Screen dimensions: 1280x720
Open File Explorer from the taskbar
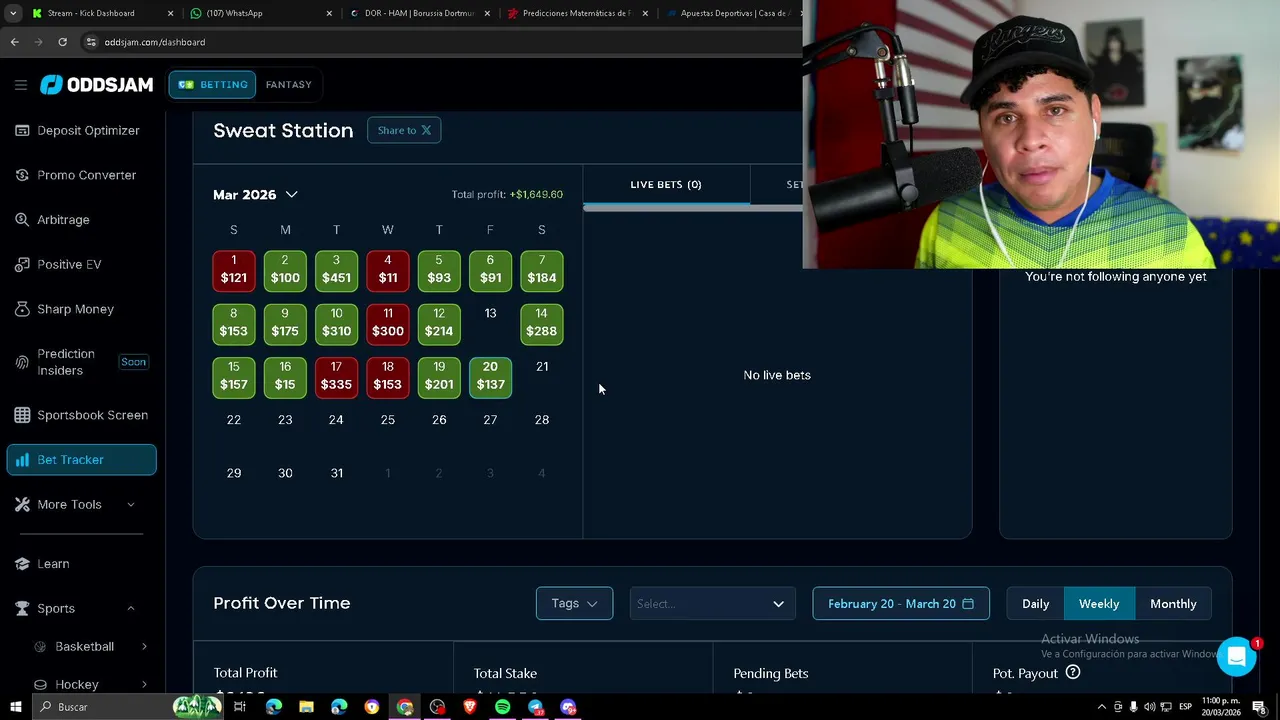(306, 707)
